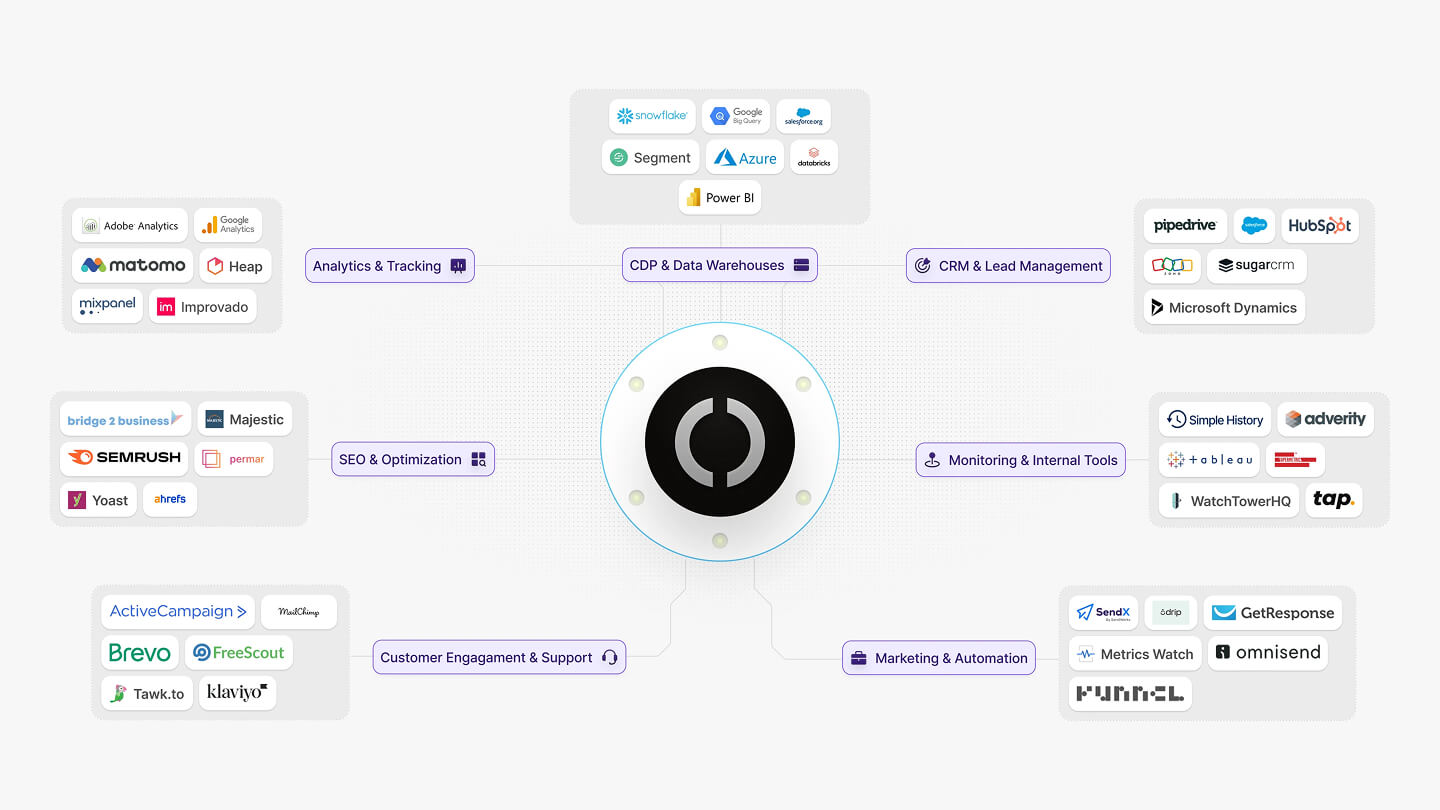Open the SEMrush logo tile
1440x810 pixels.
tap(125, 458)
